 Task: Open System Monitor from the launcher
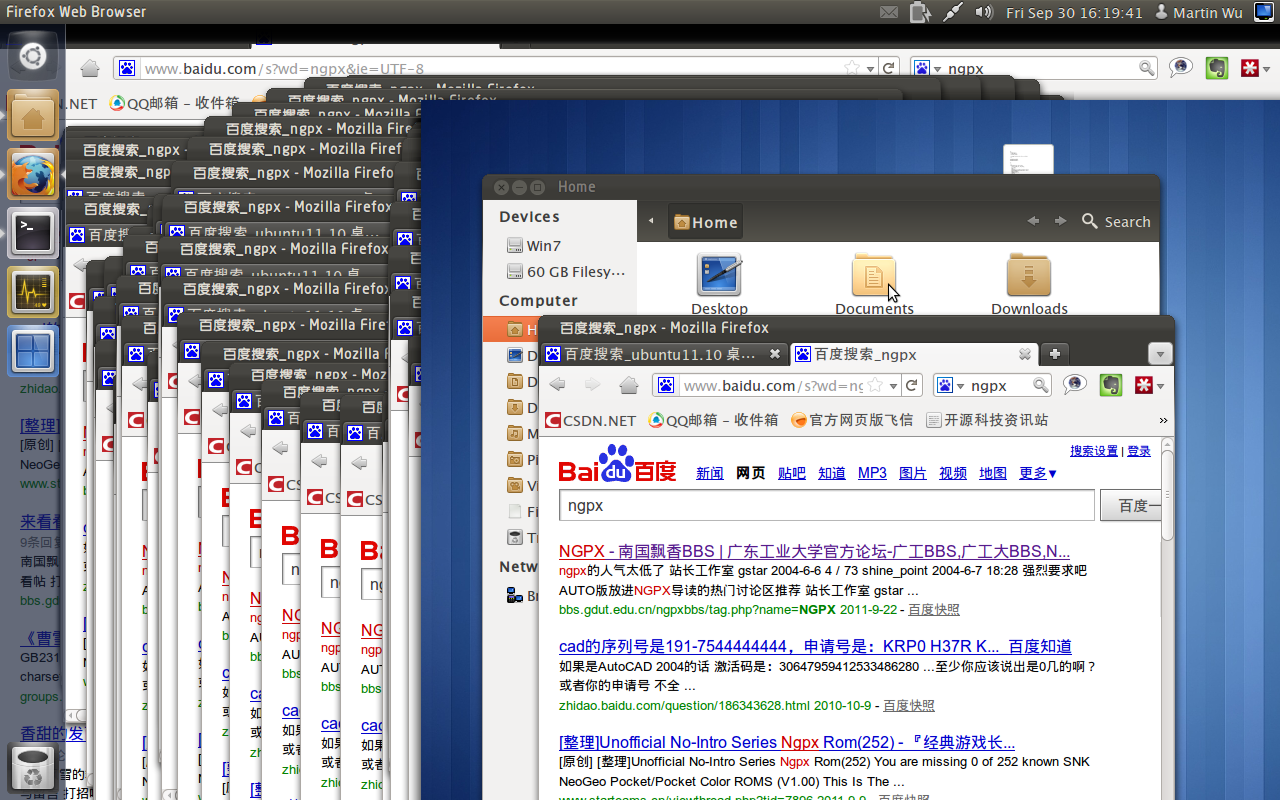(x=33, y=292)
